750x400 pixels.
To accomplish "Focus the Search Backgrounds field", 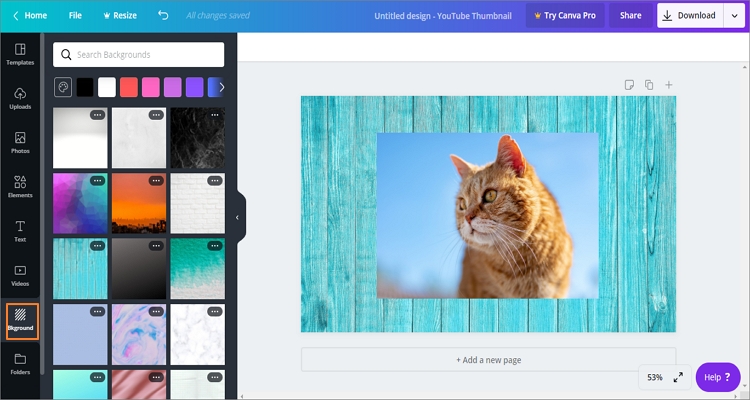I will click(139, 55).
